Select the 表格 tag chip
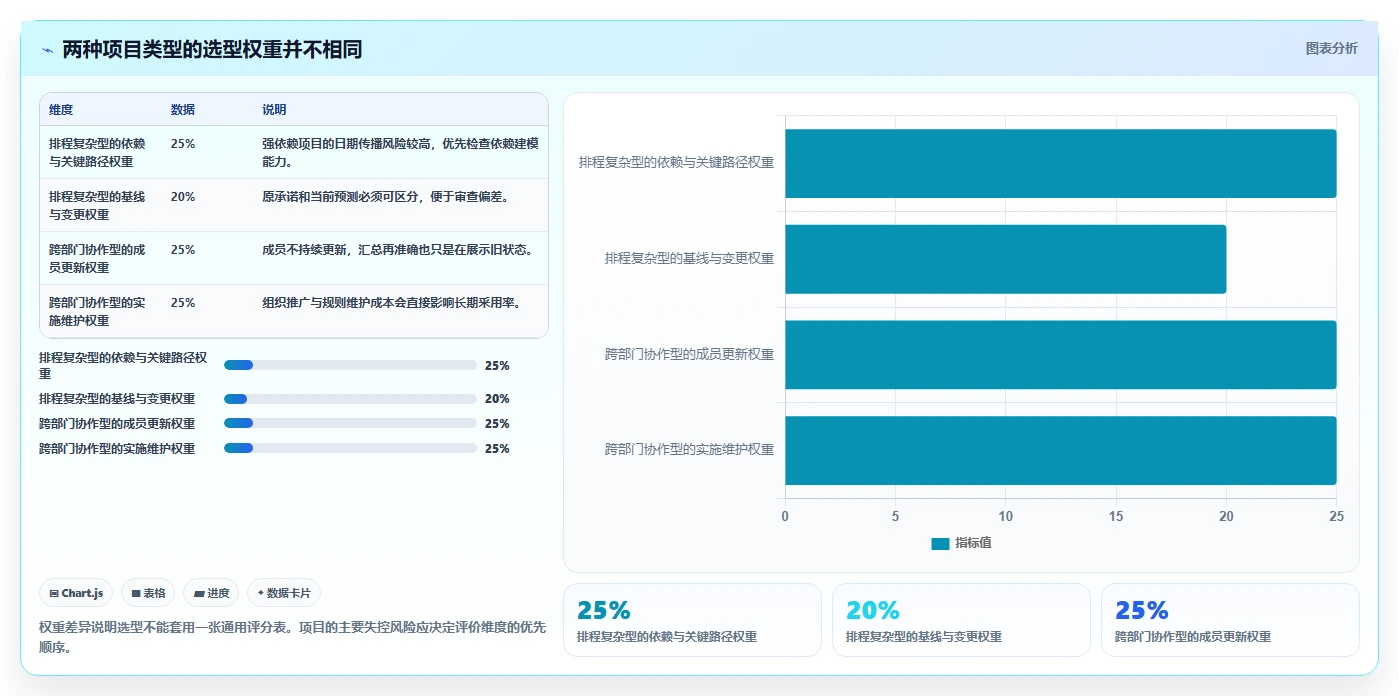 pos(148,593)
